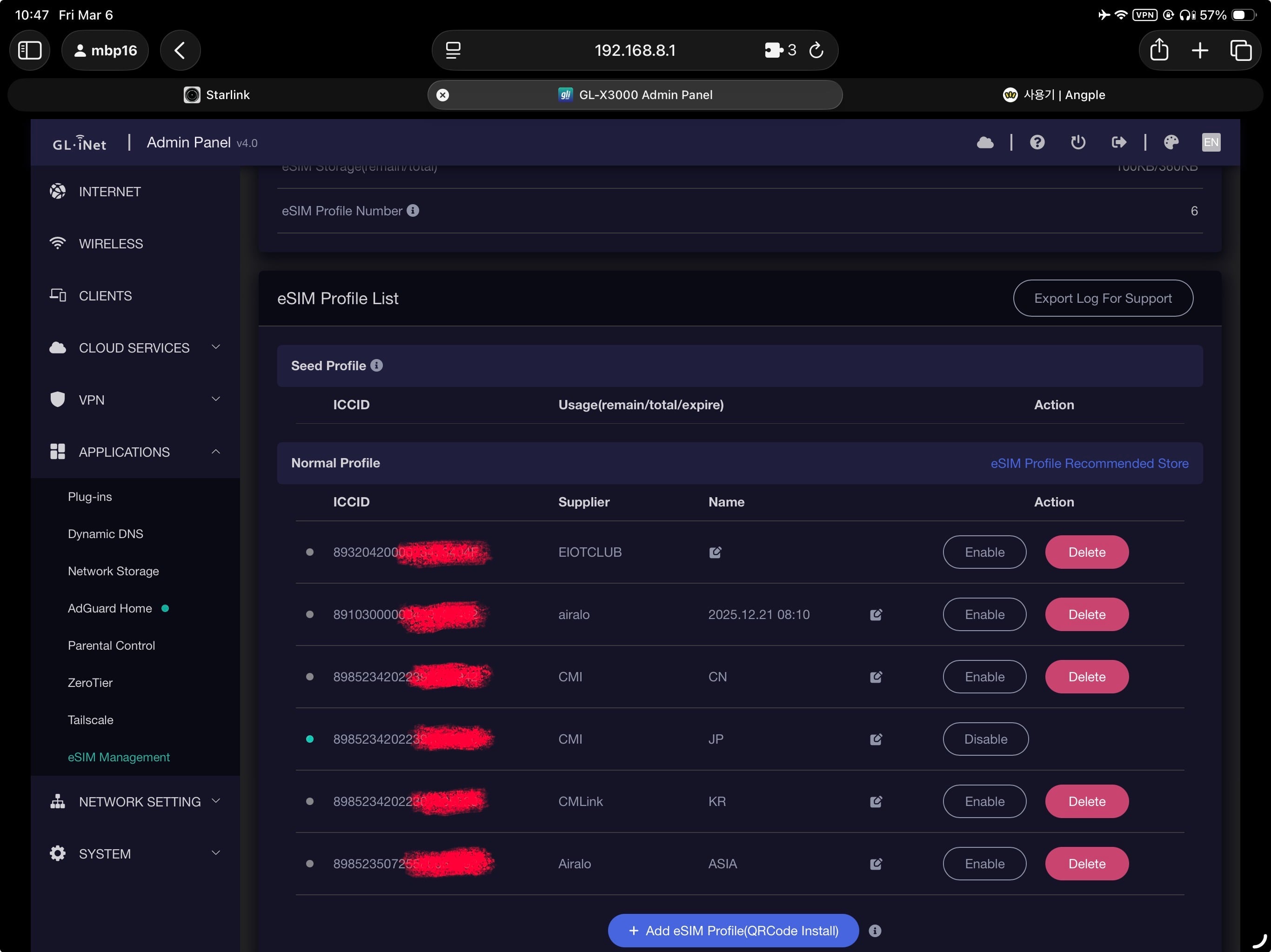The image size is (1271, 952).
Task: Delete the airalo 2025.12.21 profile
Action: [x=1087, y=615]
